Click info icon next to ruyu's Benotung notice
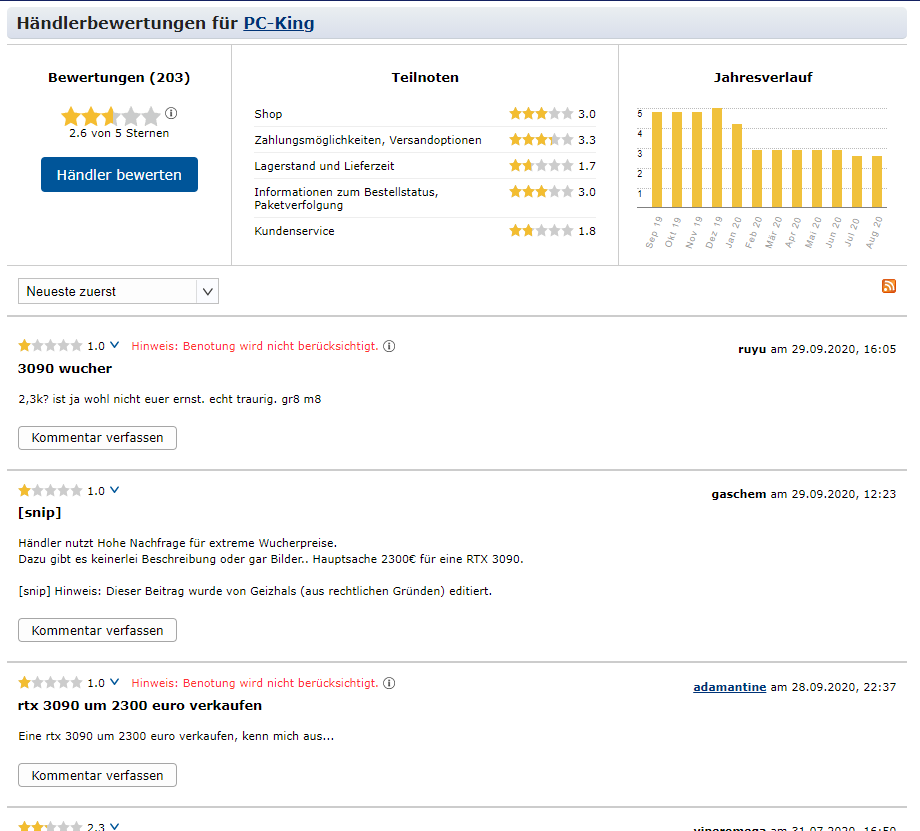 click(x=389, y=346)
